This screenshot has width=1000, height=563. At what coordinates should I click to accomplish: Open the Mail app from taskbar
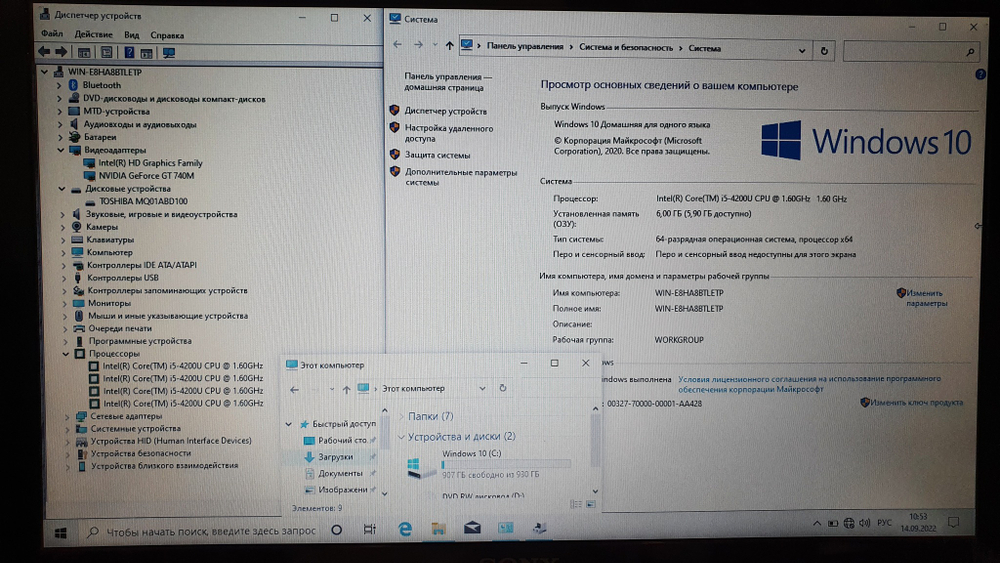[x=472, y=527]
